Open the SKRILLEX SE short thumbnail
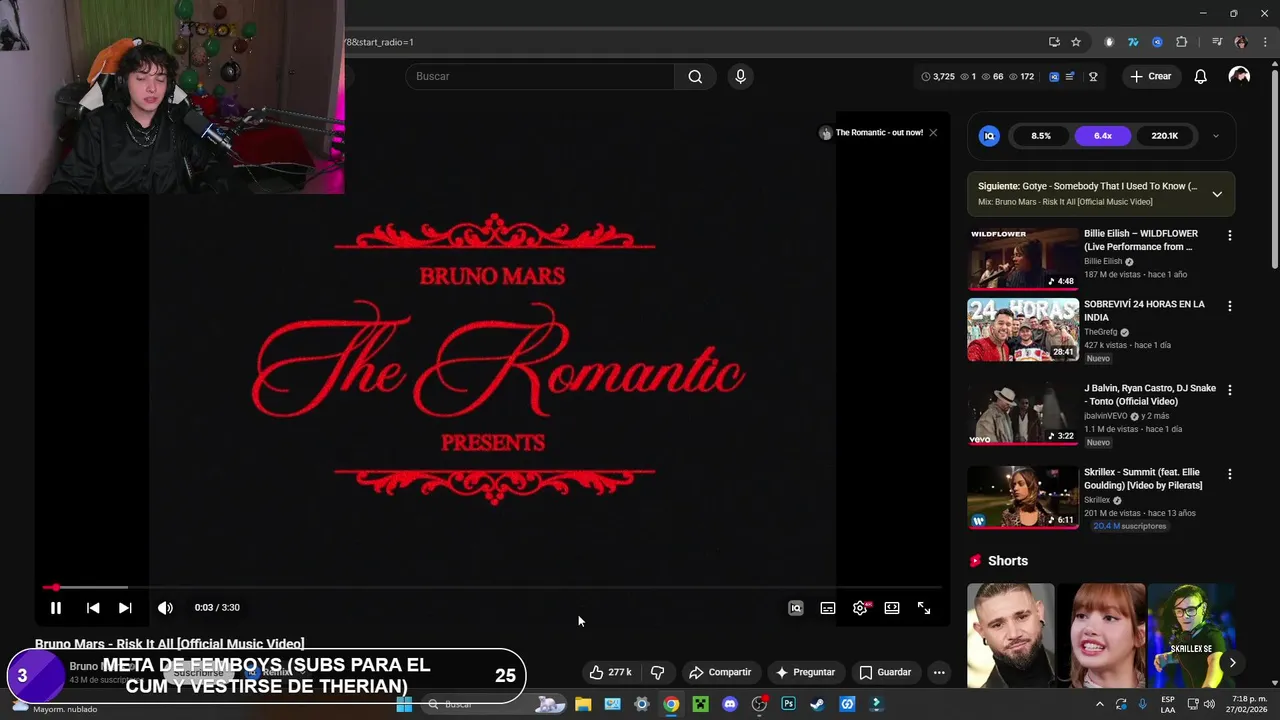 (x=1191, y=635)
